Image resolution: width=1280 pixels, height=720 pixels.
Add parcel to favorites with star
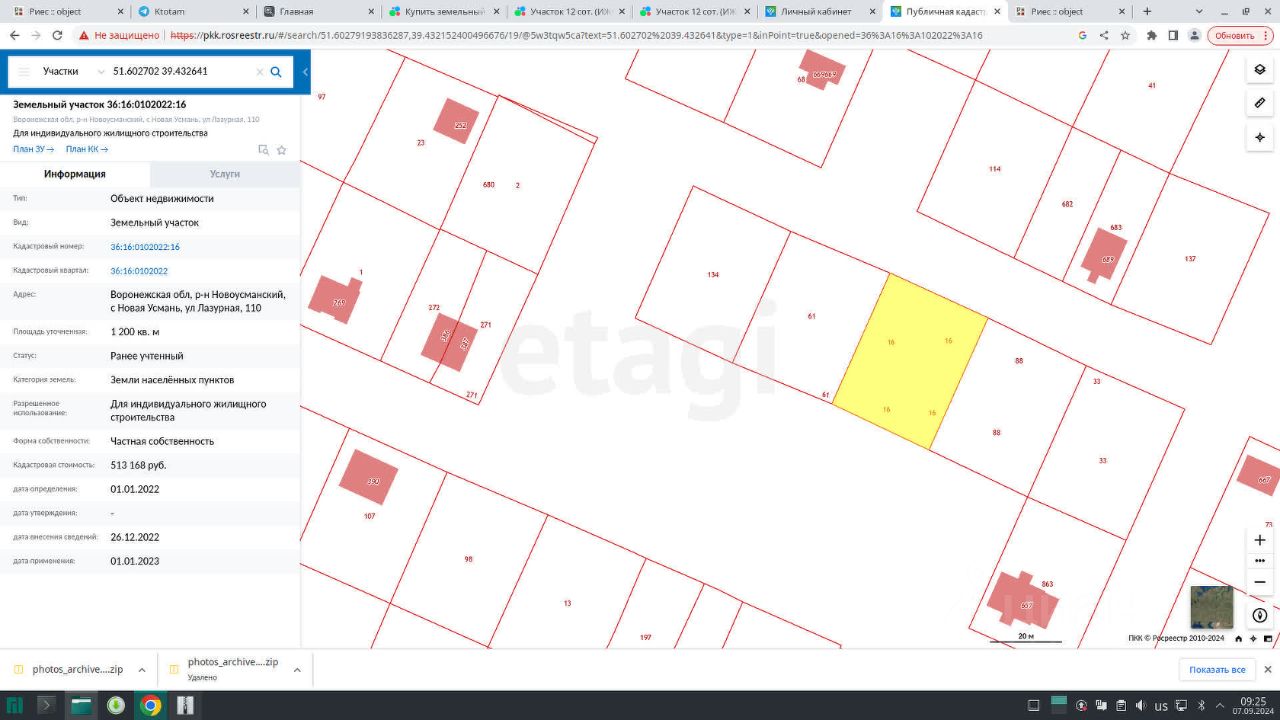tap(282, 150)
